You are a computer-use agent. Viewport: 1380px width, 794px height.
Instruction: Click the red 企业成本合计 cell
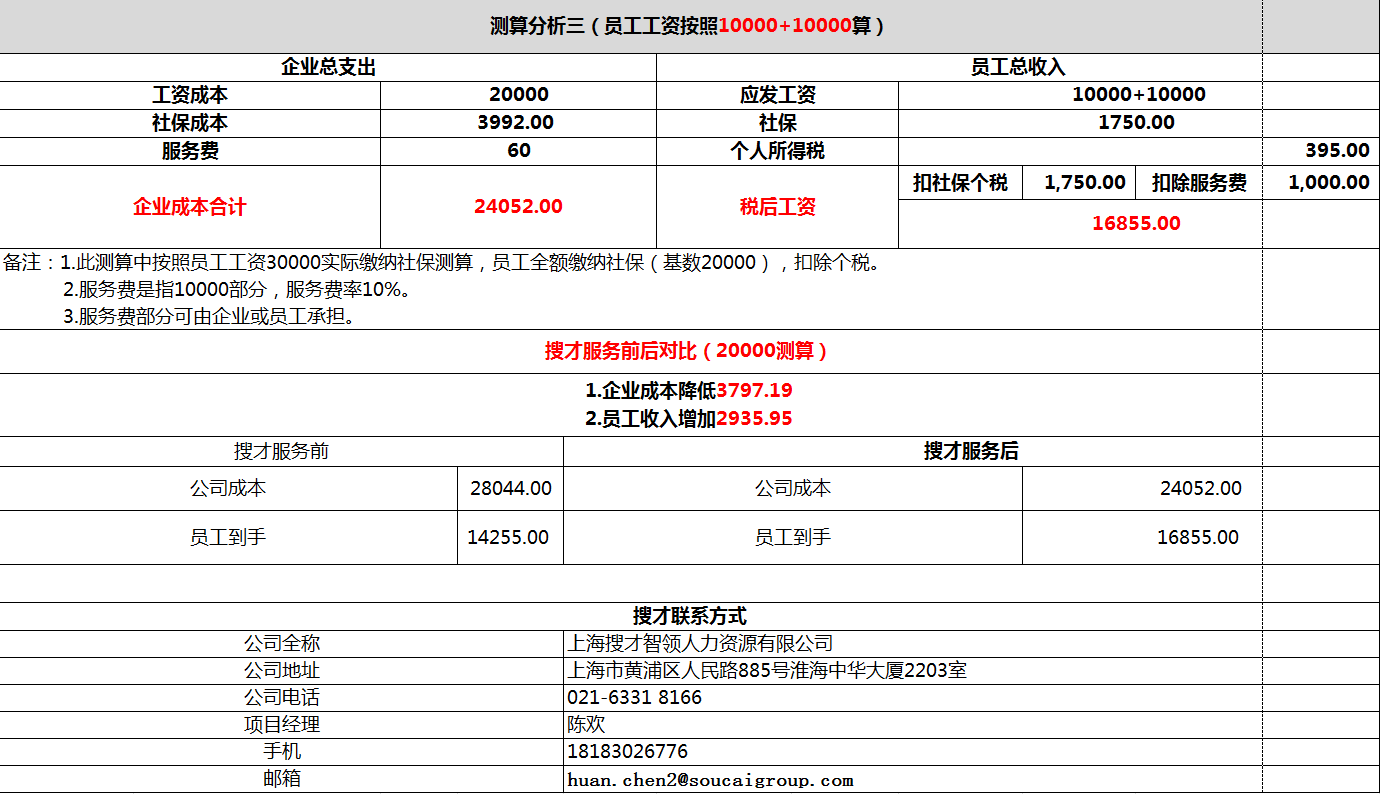190,207
